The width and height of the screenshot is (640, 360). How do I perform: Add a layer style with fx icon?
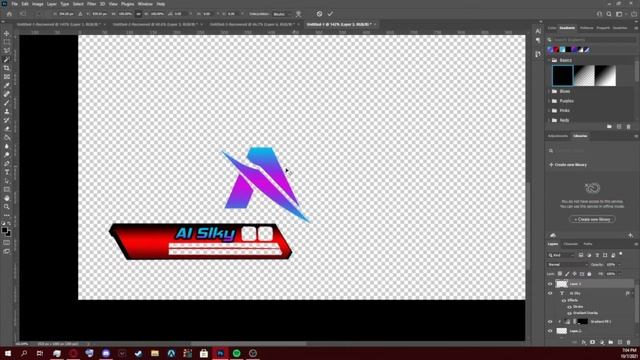[x=584, y=342]
